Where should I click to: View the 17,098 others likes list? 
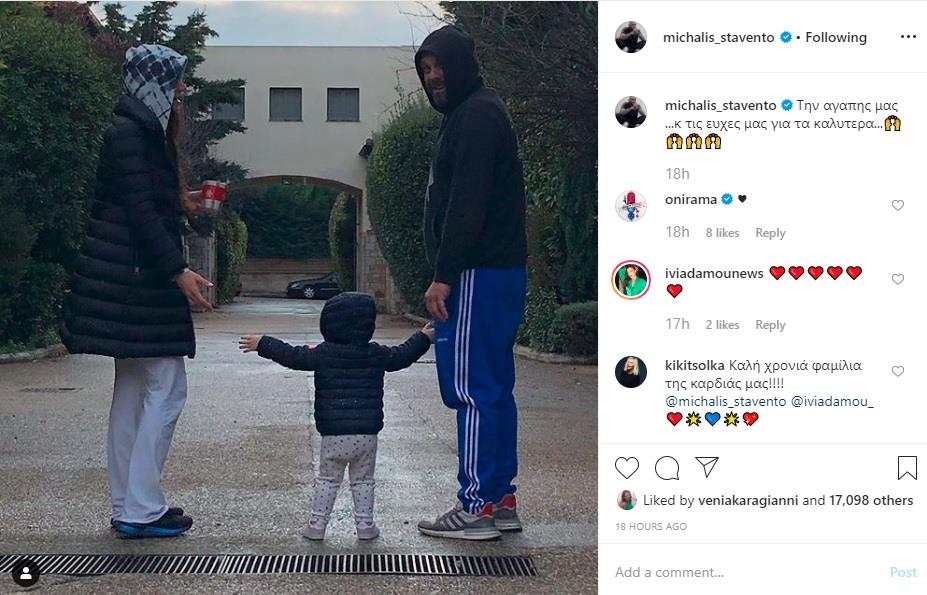coord(871,500)
